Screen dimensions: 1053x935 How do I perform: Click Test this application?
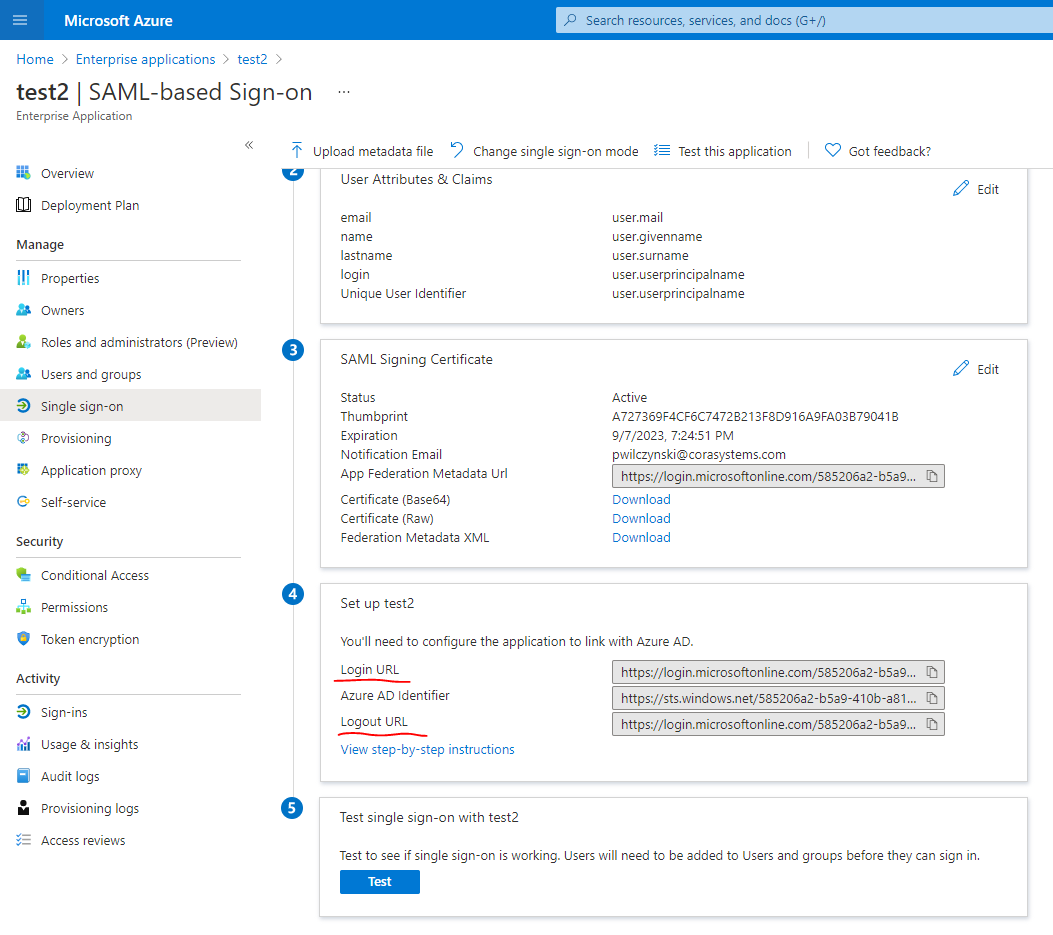click(723, 151)
